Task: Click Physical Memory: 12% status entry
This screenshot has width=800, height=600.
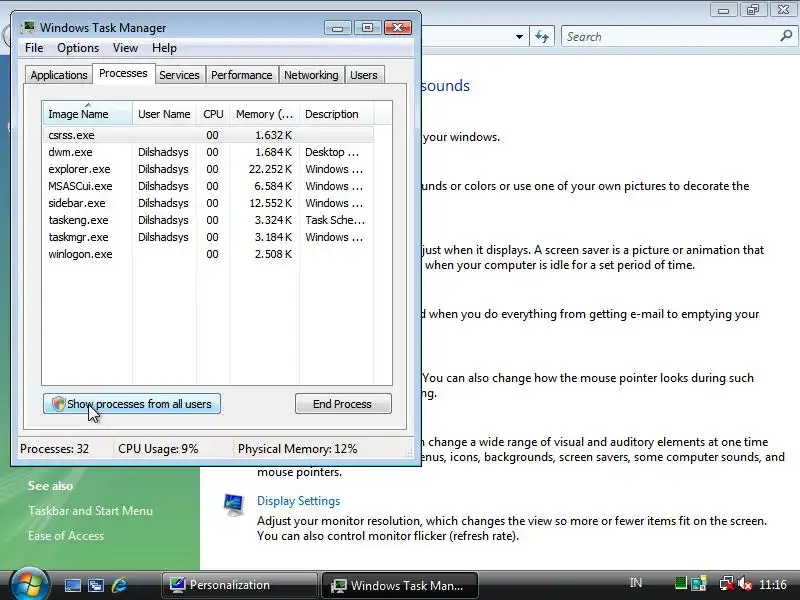Action: click(297, 449)
